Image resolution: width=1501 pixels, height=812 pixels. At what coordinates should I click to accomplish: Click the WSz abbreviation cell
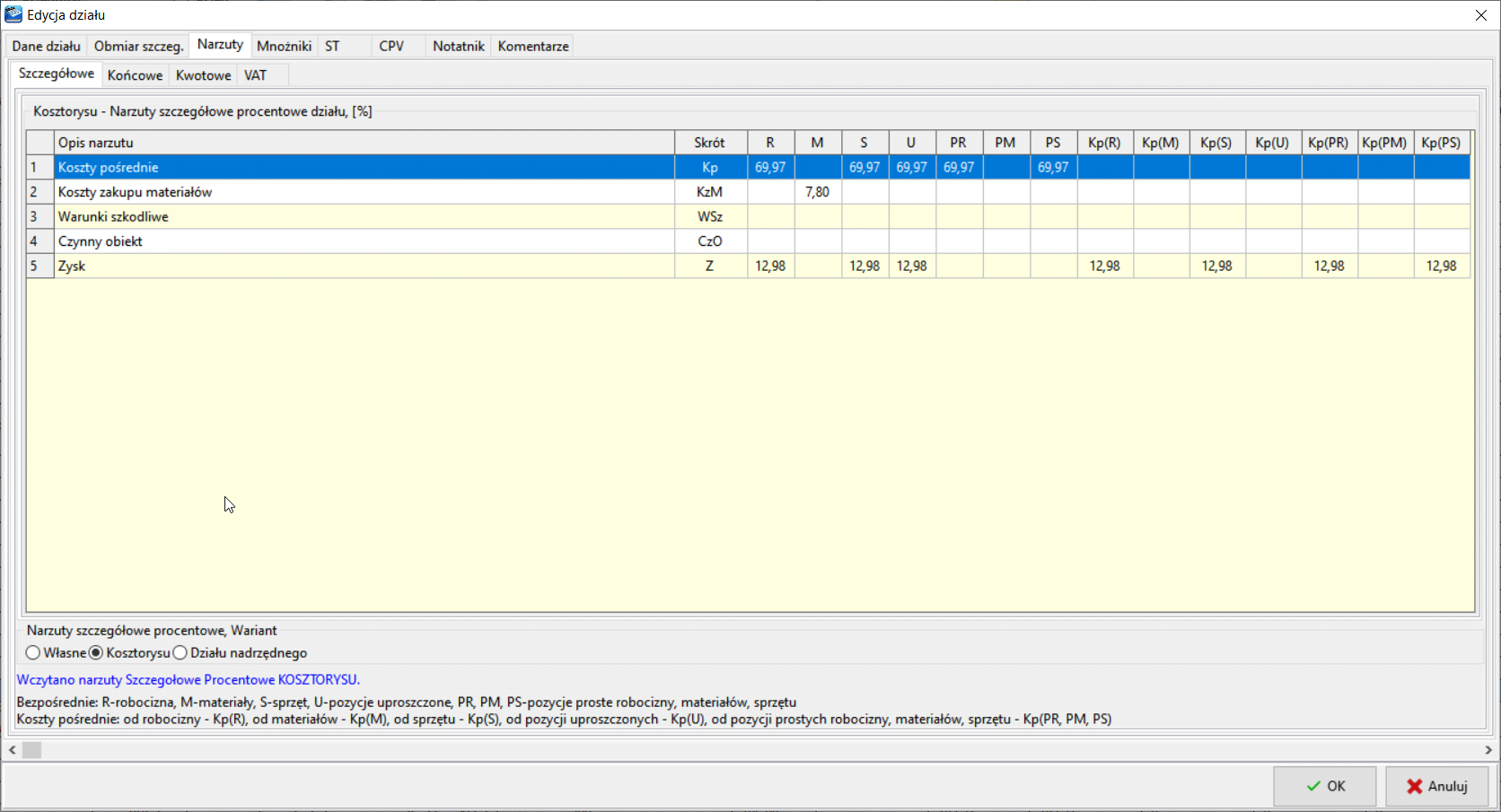pyautogui.click(x=710, y=216)
